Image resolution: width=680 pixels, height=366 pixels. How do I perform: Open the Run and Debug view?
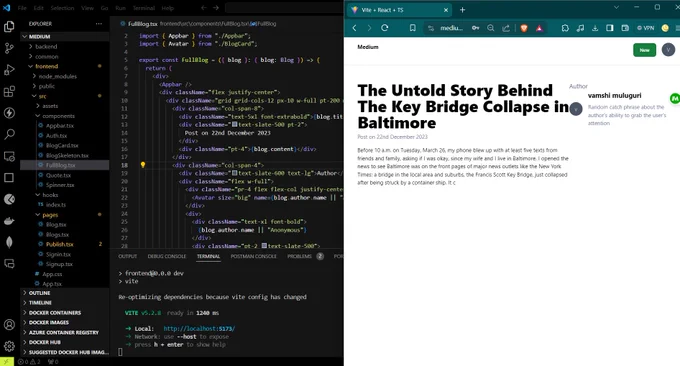[x=9, y=70]
